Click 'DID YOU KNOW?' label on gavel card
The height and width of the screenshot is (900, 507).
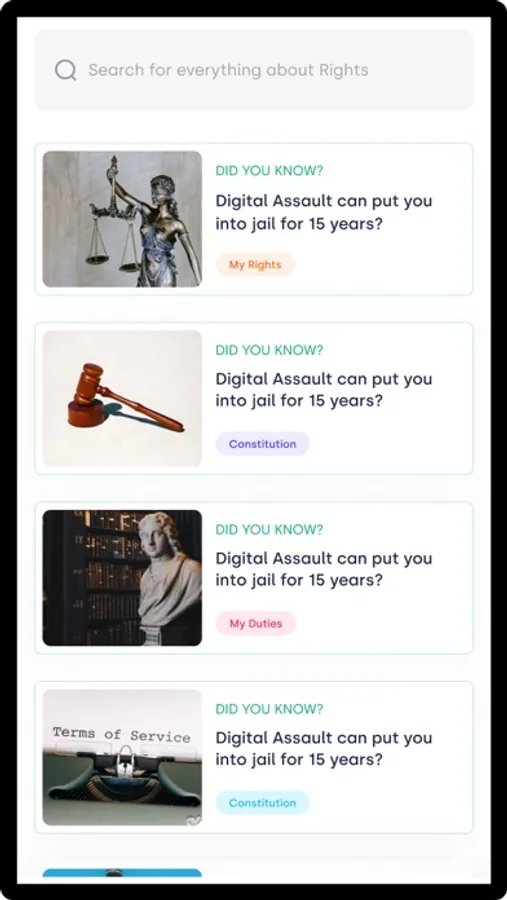[x=269, y=350]
